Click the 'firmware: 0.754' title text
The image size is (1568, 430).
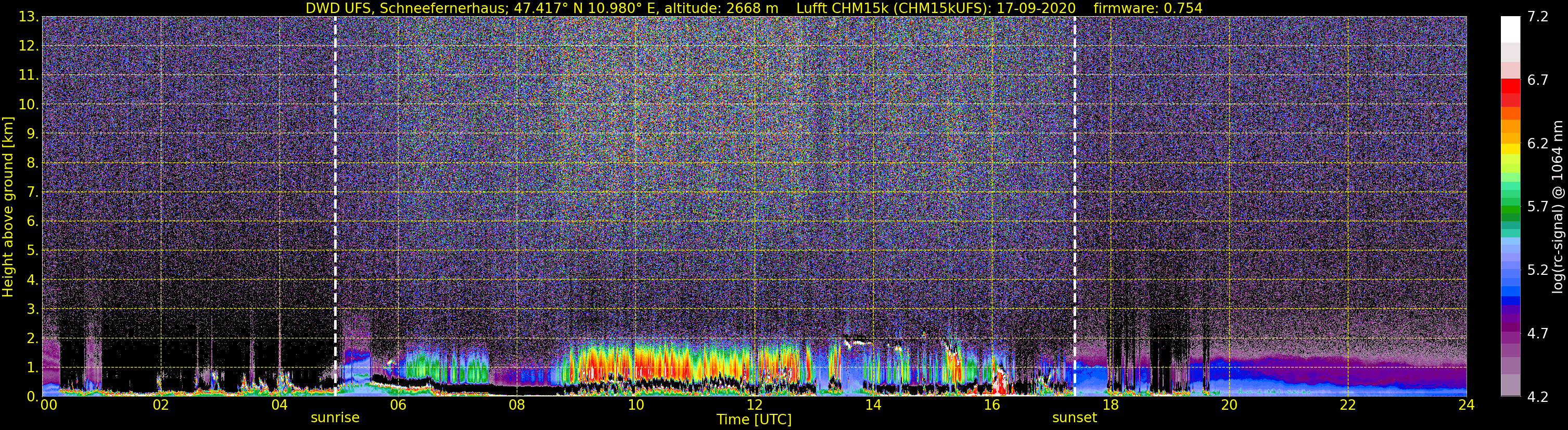coord(1148,8)
